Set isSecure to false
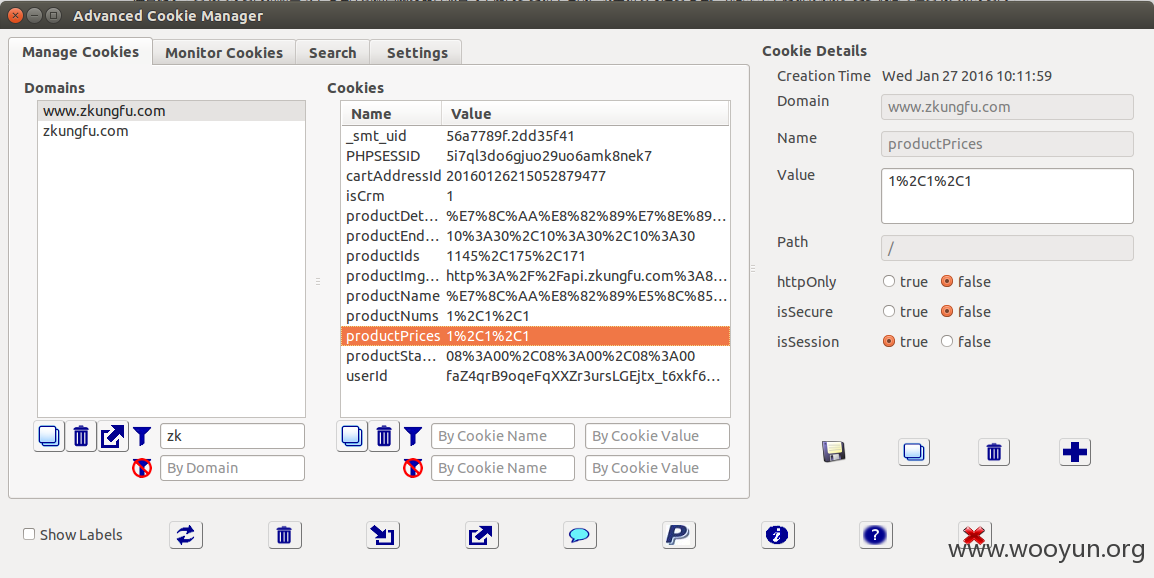Screen dimensions: 1154x578 [x=947, y=311]
